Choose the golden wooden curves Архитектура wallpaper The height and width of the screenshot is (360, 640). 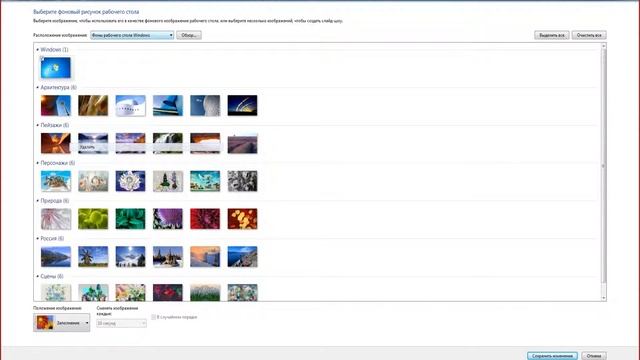[93, 105]
